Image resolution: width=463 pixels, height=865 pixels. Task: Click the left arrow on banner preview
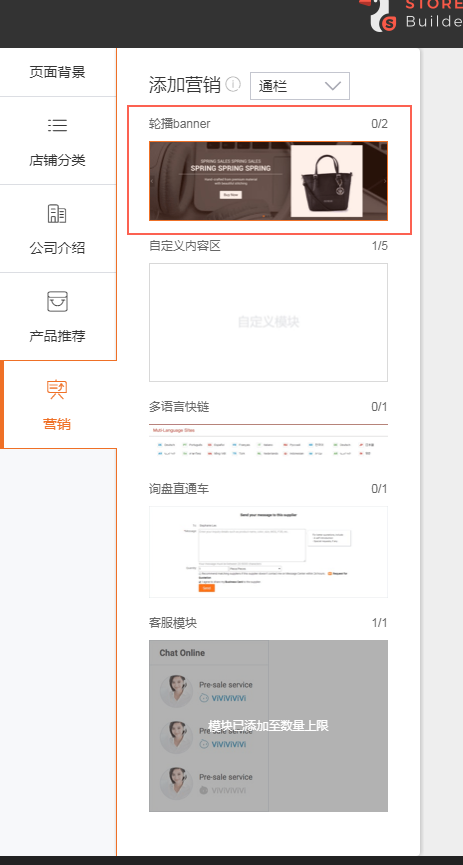[152, 181]
